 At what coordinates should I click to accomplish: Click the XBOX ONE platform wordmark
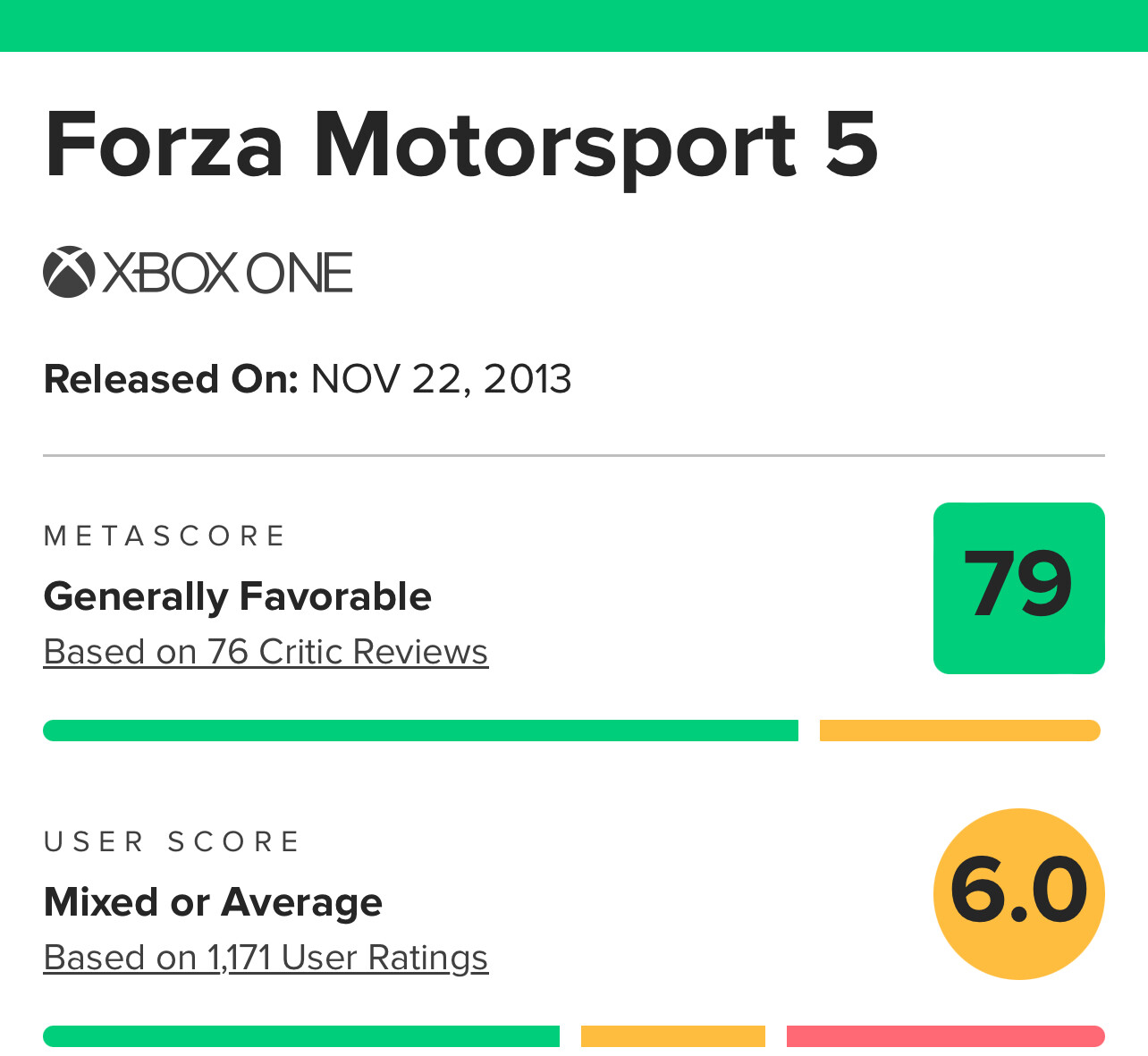pyautogui.click(x=228, y=273)
